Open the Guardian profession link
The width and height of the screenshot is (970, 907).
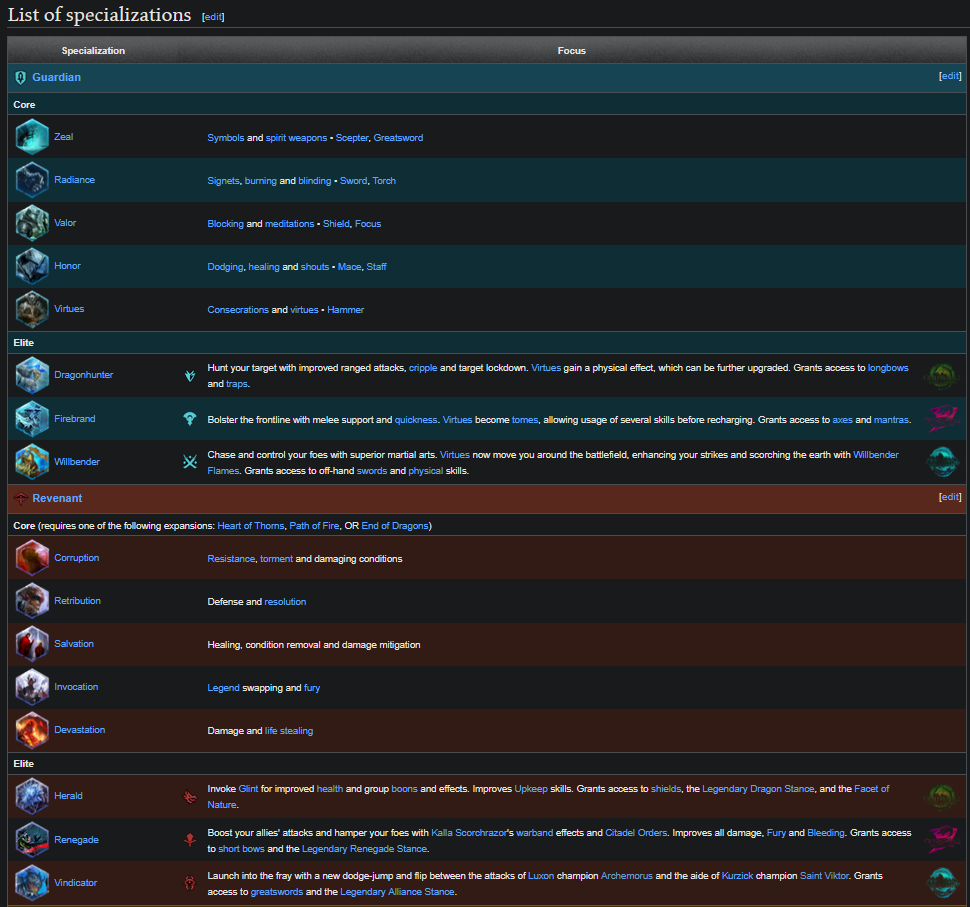[56, 77]
